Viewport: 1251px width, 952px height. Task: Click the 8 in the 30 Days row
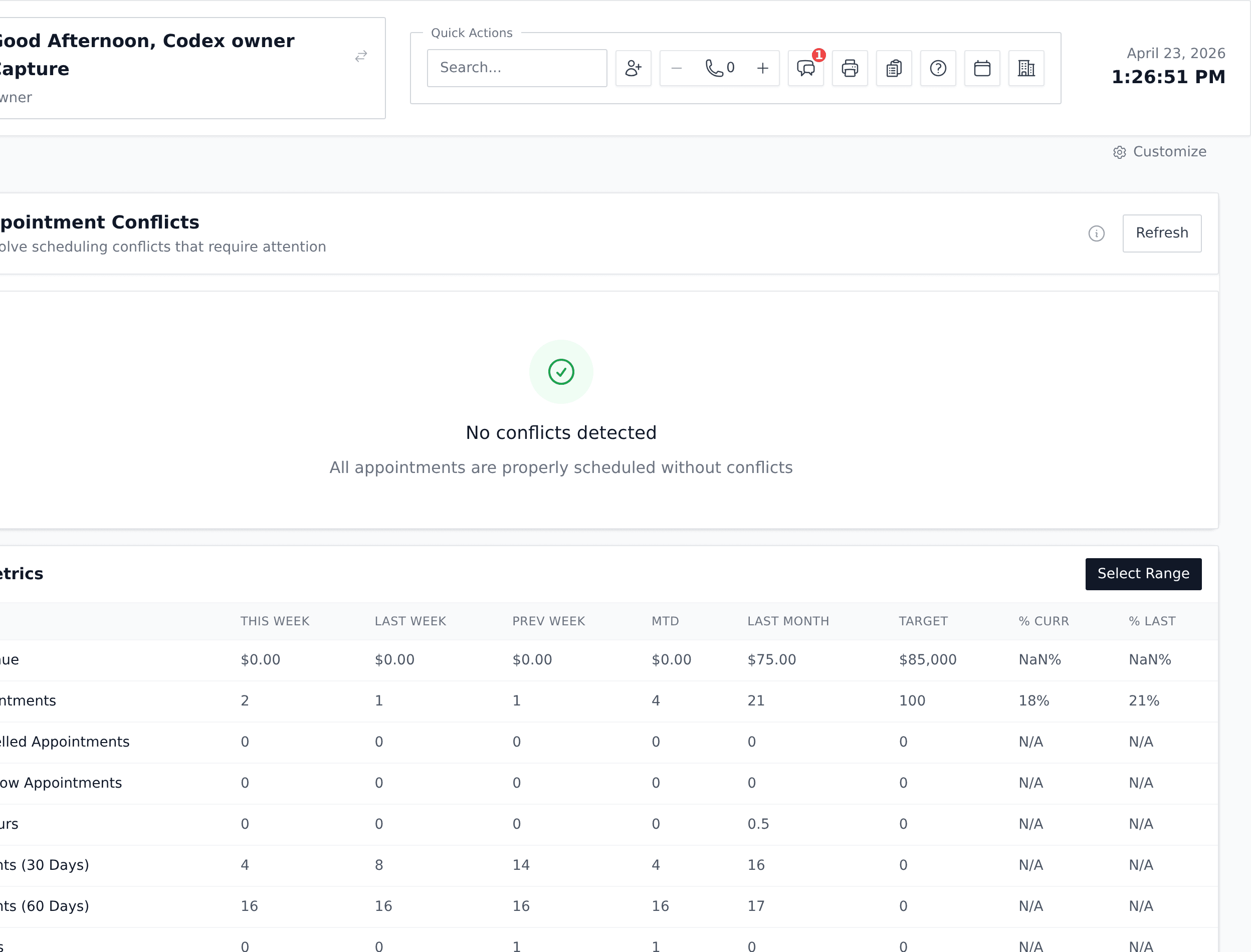[x=379, y=865]
